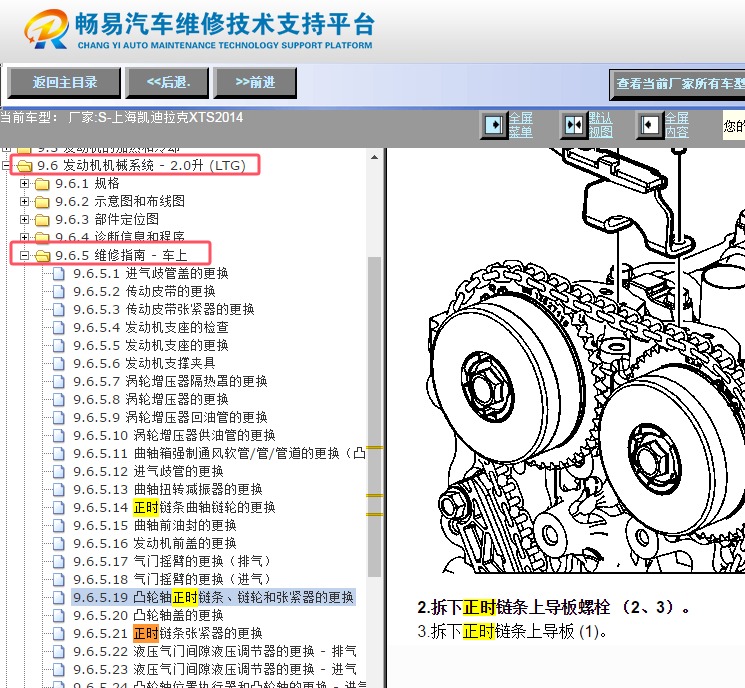Expand the 9.6.2 示意图和布线图 folder
The height and width of the screenshot is (688, 745).
[x=24, y=201]
